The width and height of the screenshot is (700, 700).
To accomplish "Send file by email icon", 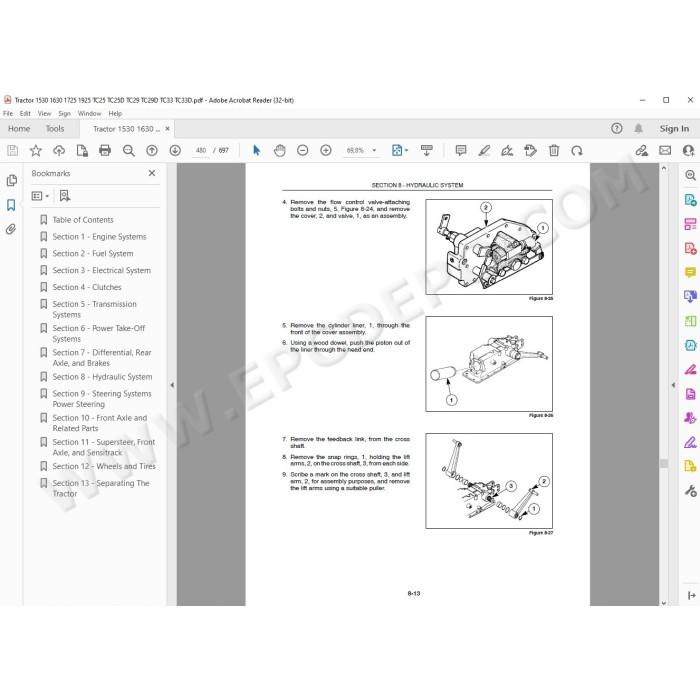I will [x=665, y=150].
